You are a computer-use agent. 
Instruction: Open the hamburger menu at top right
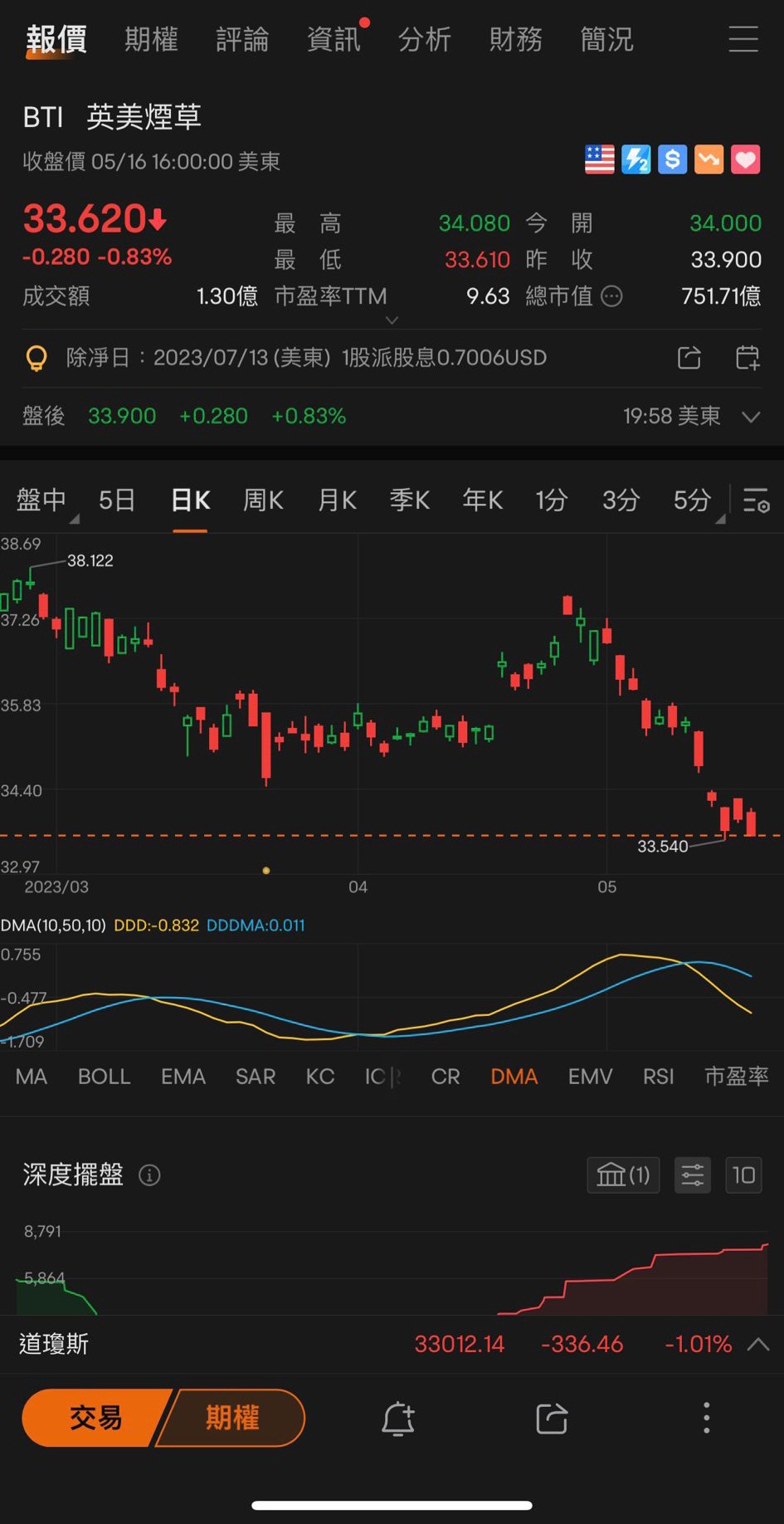(x=743, y=39)
